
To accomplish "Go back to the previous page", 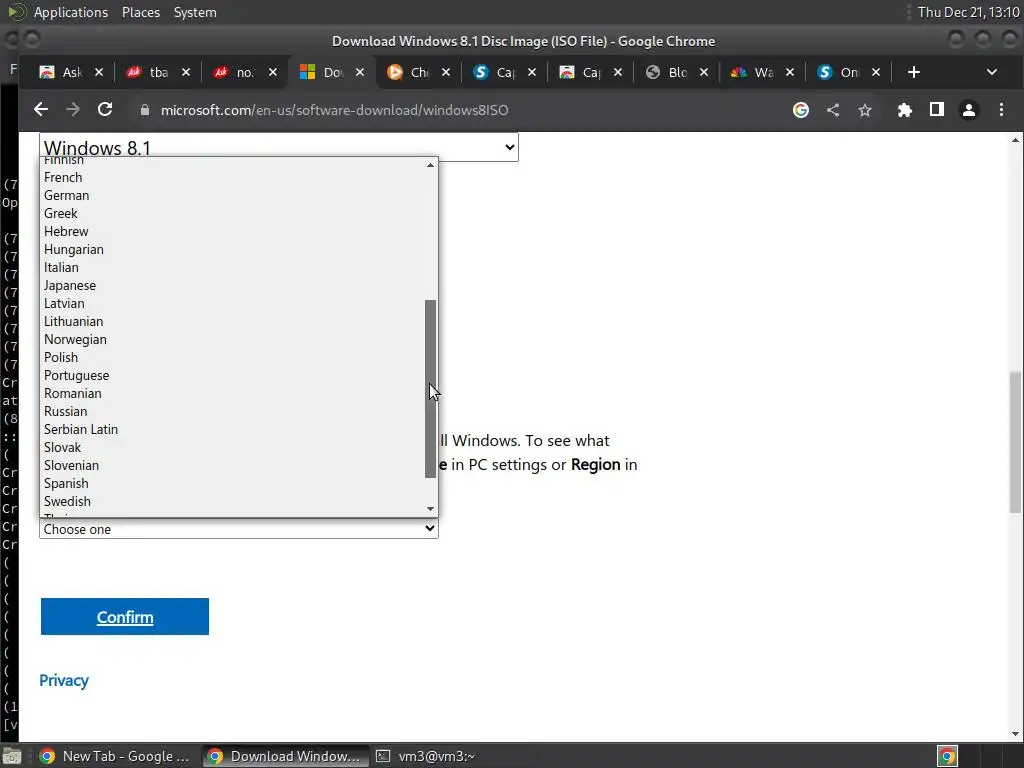I will tap(40, 110).
